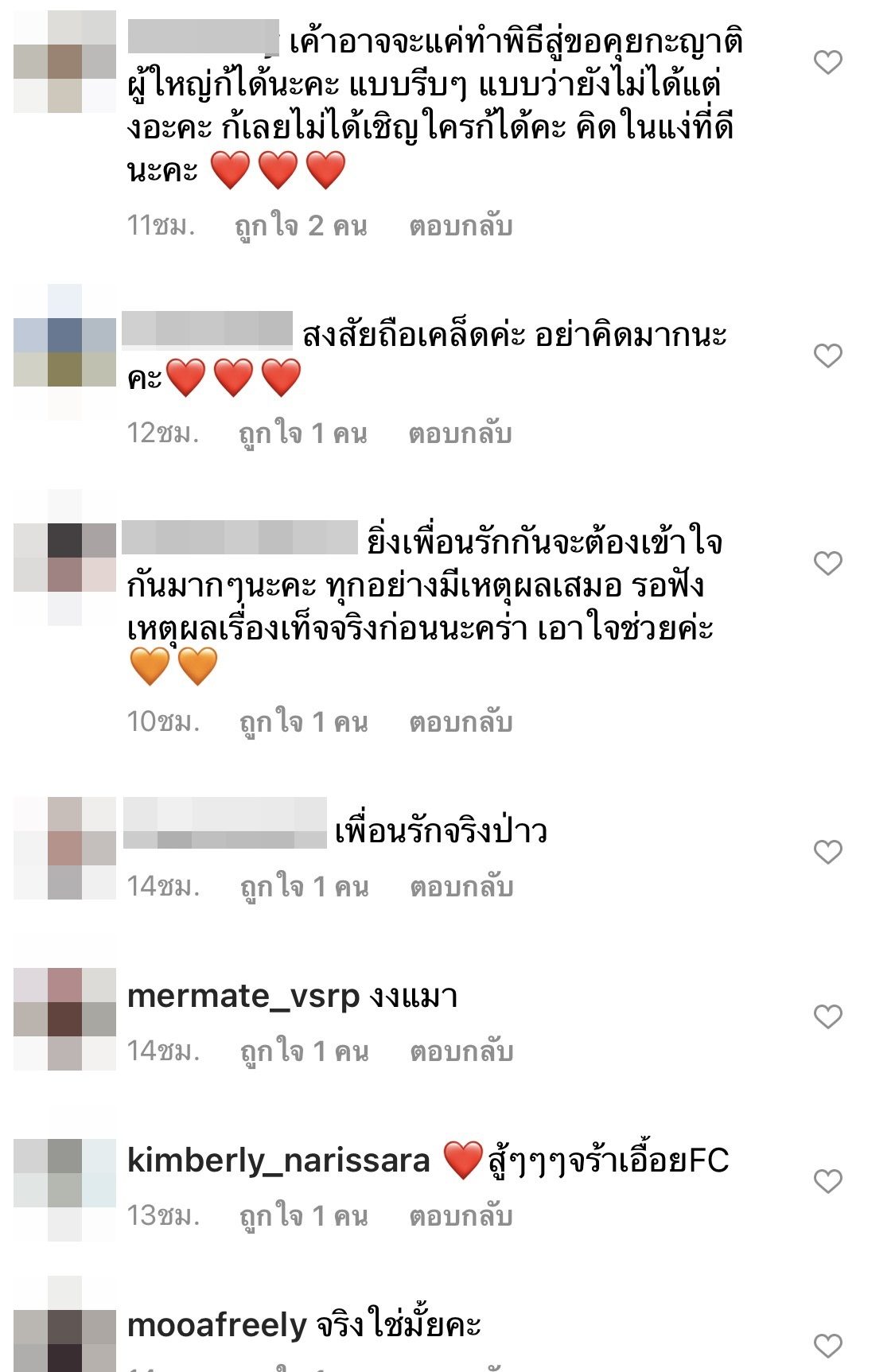Reply to kimberly_narissara's comment
This screenshot has width=895, height=1372.
[x=461, y=1216]
